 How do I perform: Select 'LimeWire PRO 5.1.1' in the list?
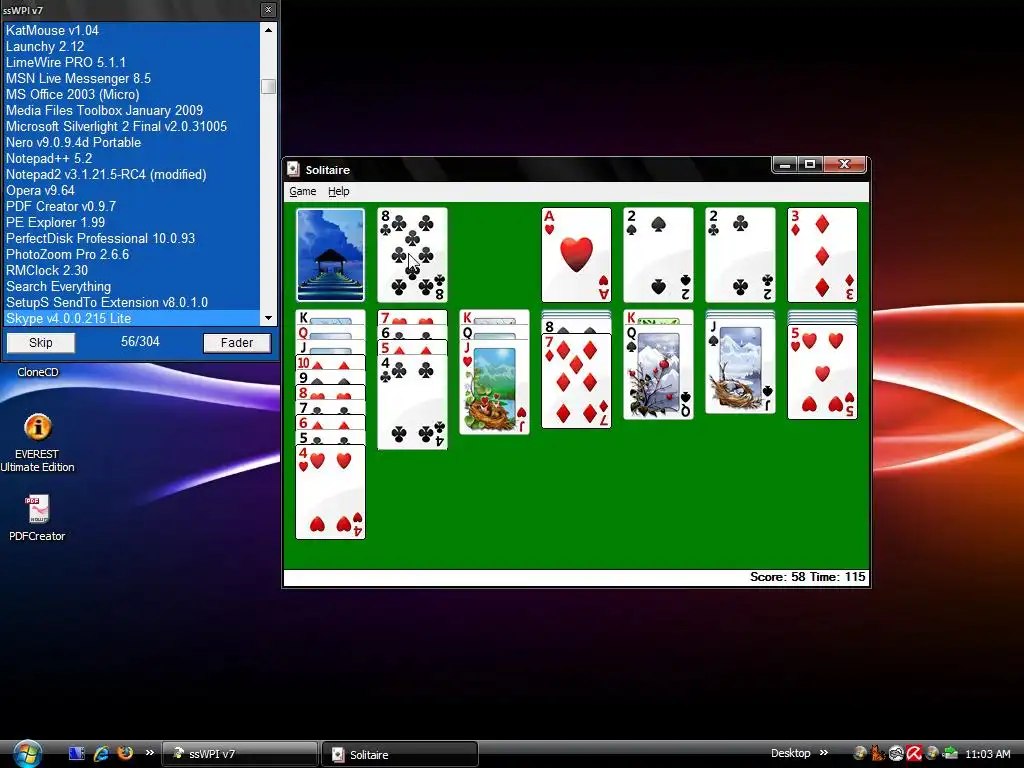132,62
